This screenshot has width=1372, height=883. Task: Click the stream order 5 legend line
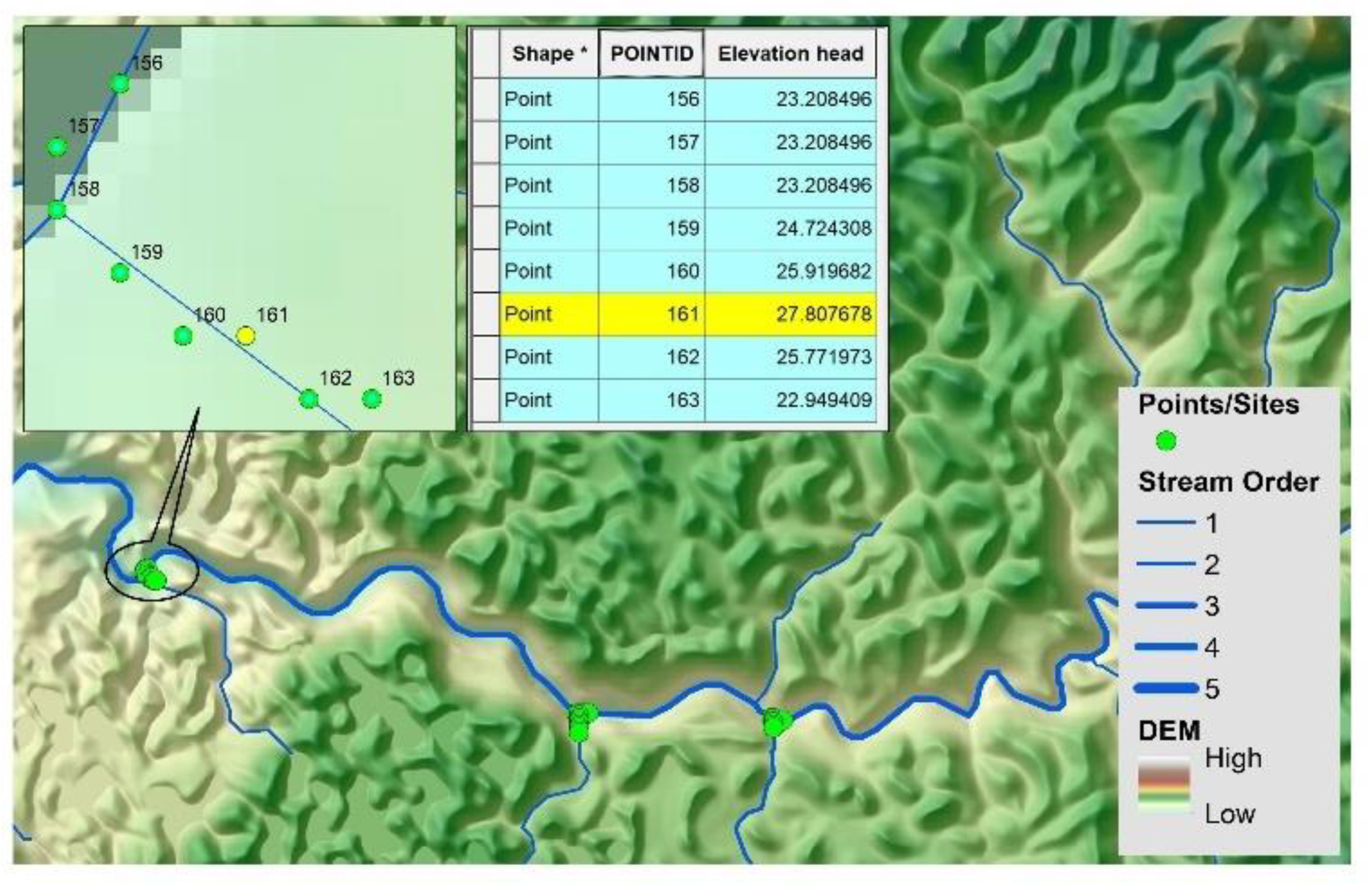(1166, 689)
